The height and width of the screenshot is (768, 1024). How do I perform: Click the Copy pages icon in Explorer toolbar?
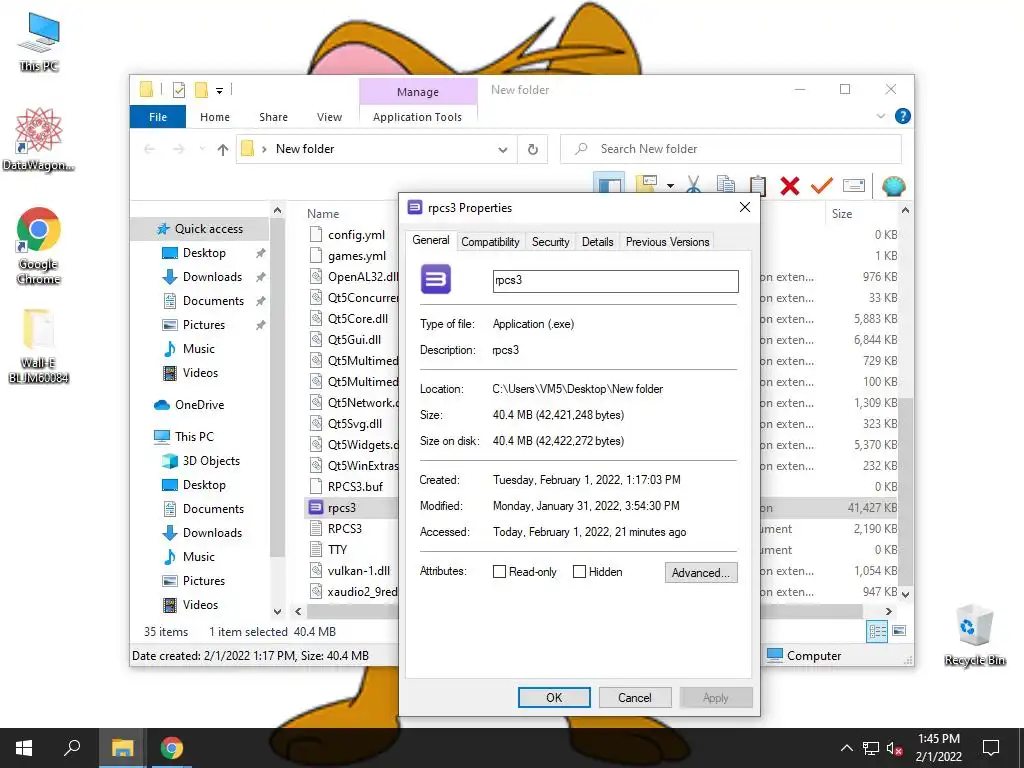pos(726,186)
